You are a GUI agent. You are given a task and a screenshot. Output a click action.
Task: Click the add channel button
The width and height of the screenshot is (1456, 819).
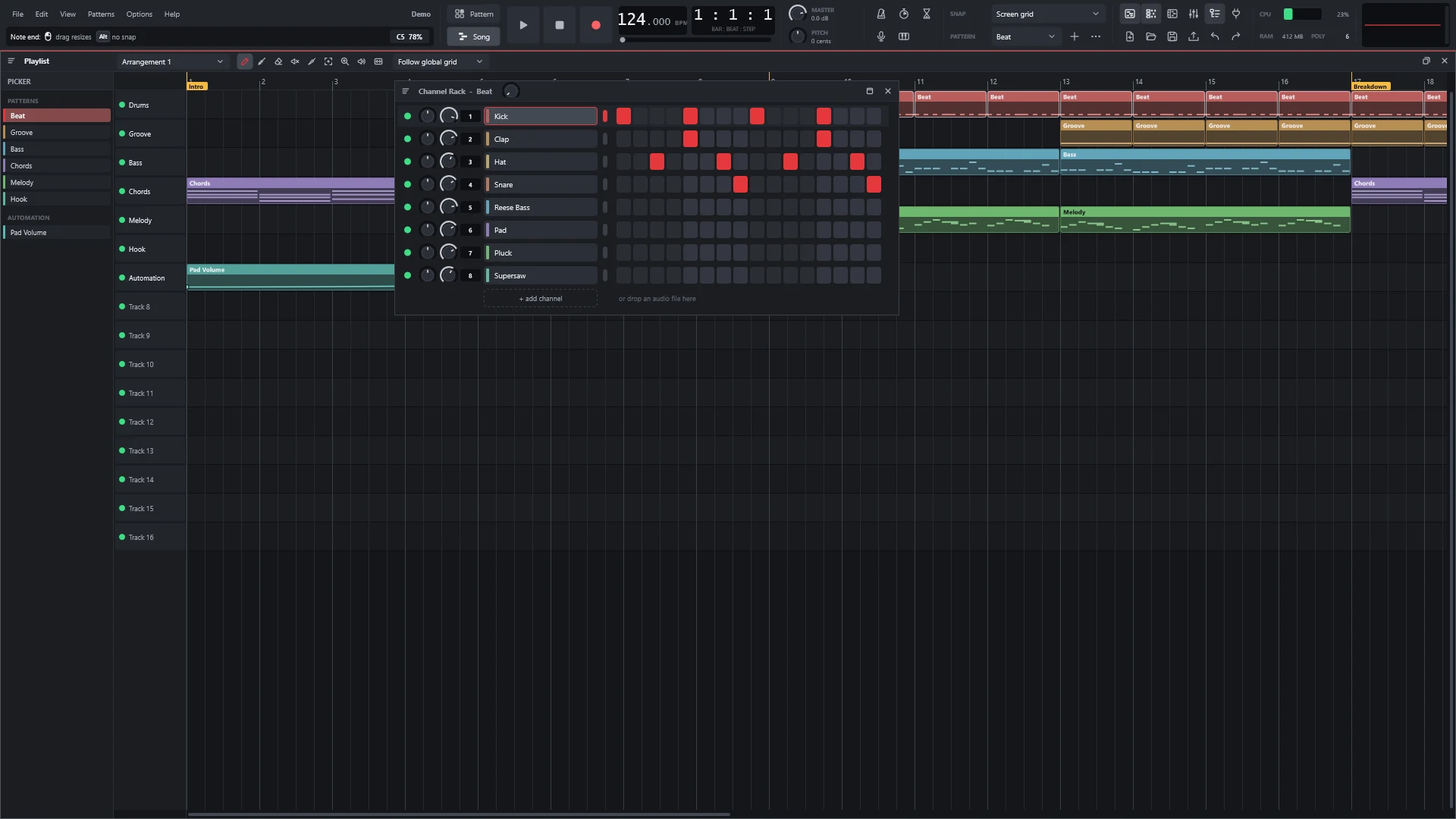(x=541, y=299)
